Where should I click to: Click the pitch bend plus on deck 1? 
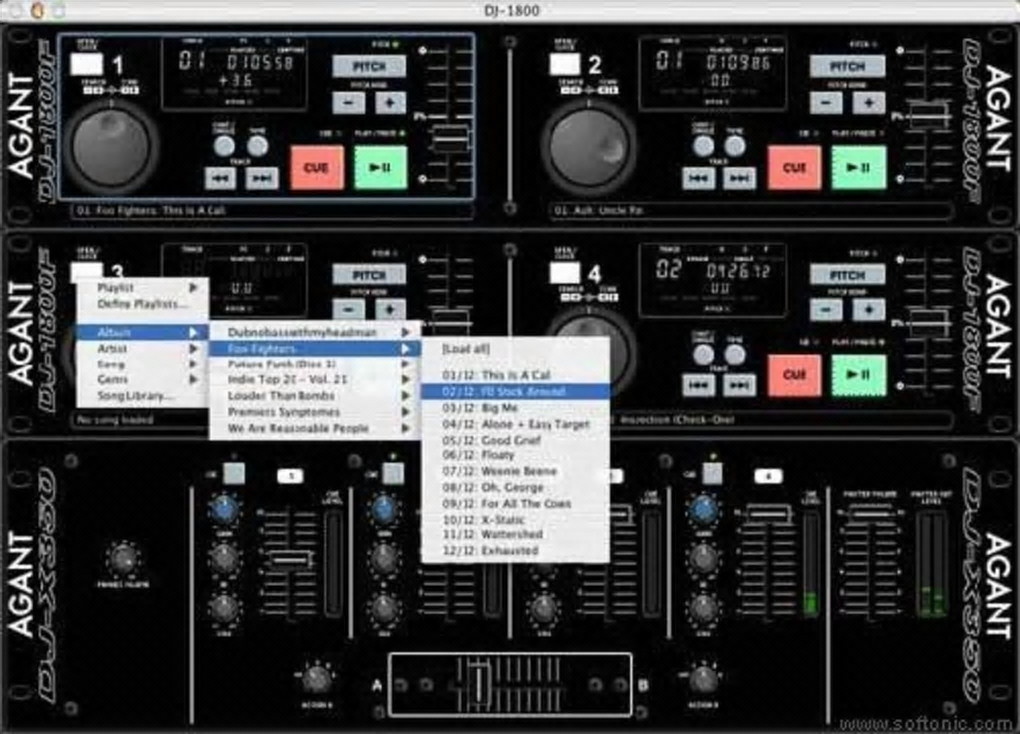pyautogui.click(x=390, y=103)
